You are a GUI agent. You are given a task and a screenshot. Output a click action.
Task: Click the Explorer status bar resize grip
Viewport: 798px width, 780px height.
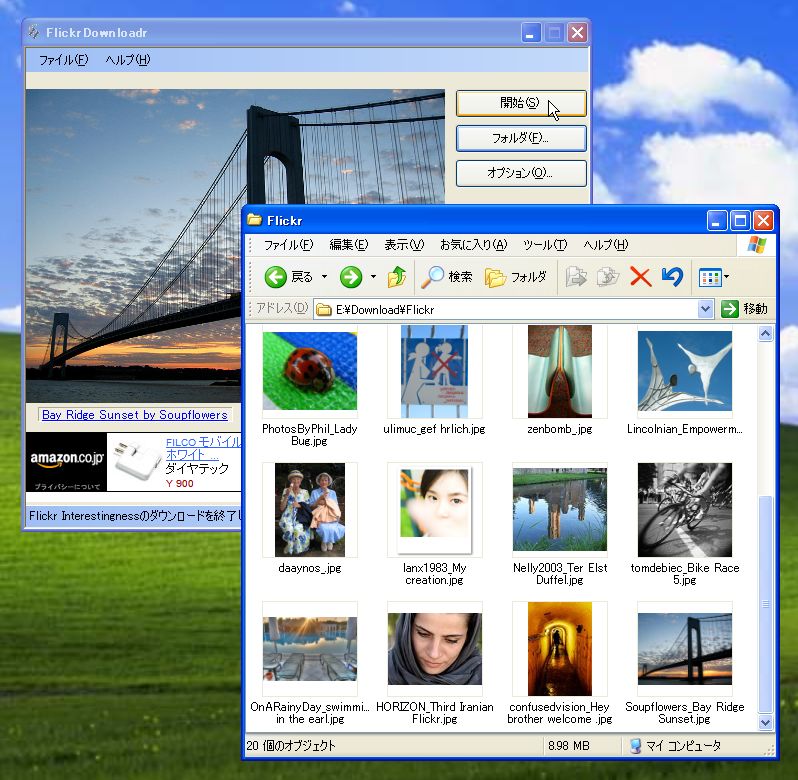(x=770, y=749)
